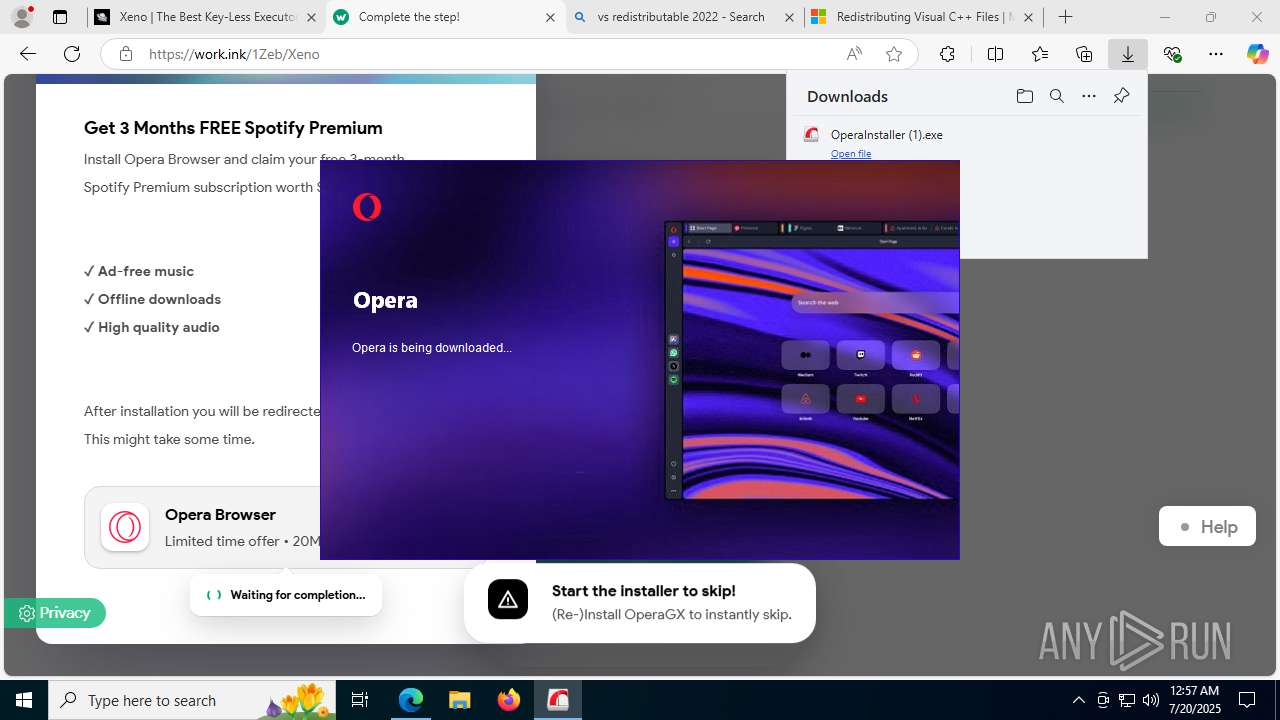
Task: Open a new browser tab
Action: 1066,17
